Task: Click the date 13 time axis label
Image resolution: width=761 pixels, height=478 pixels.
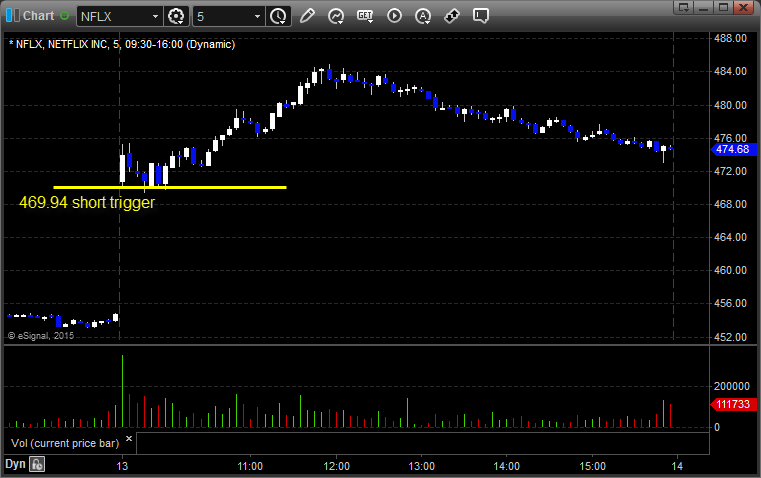Action: click(x=122, y=466)
